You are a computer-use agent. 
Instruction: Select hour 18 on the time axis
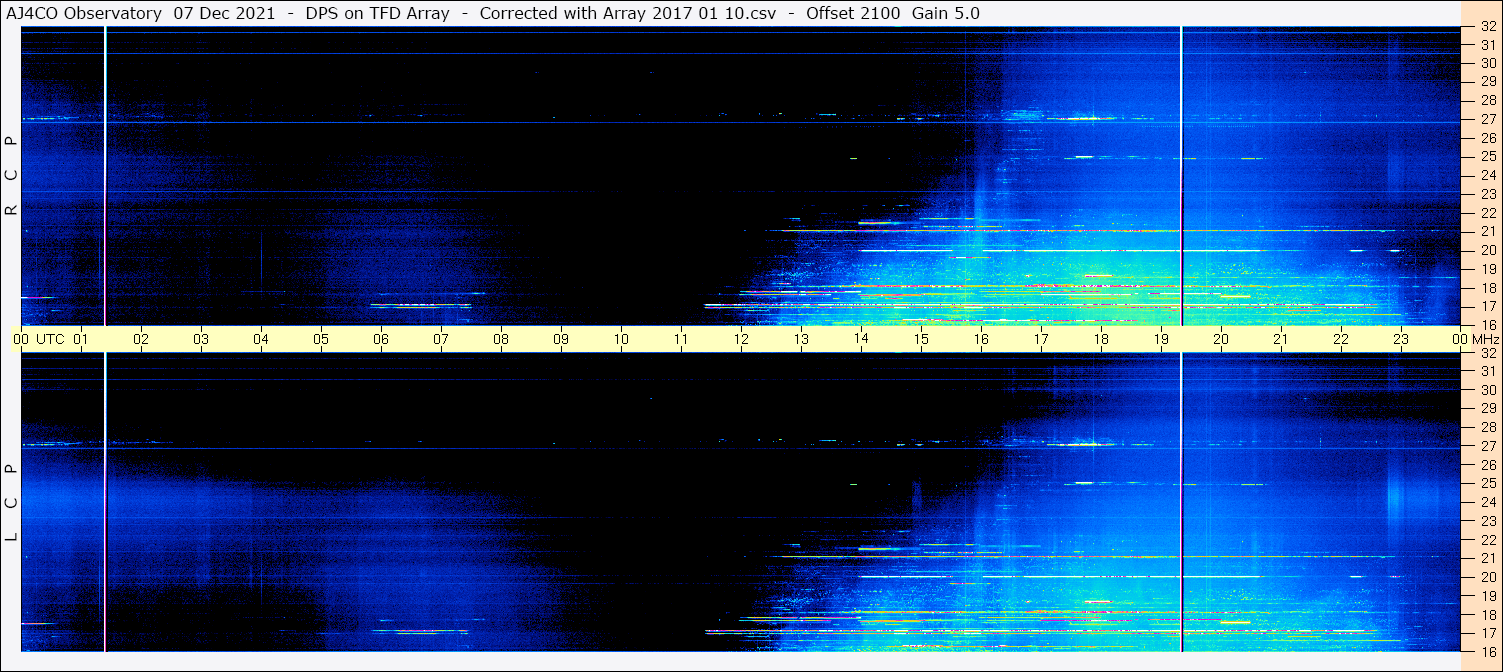coord(1101,339)
